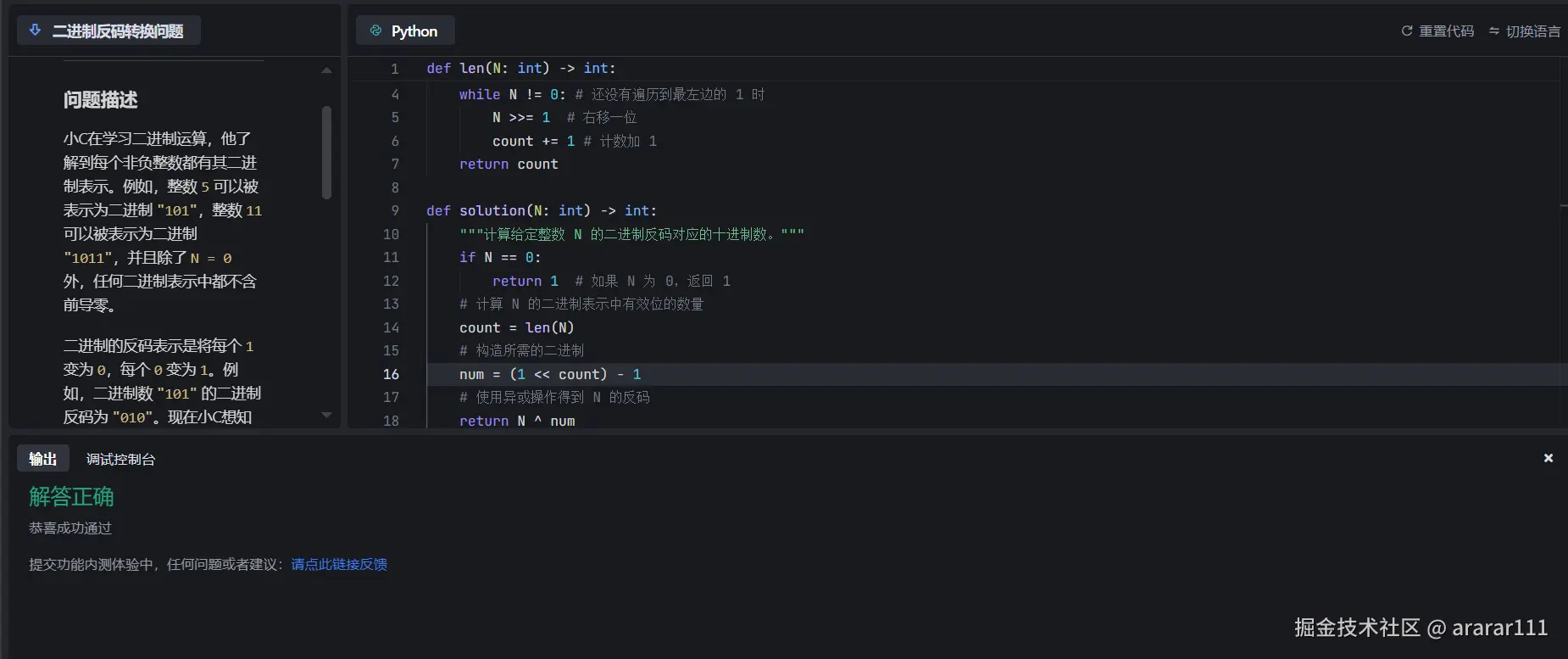Click 切换语言 to change language

point(1533,31)
